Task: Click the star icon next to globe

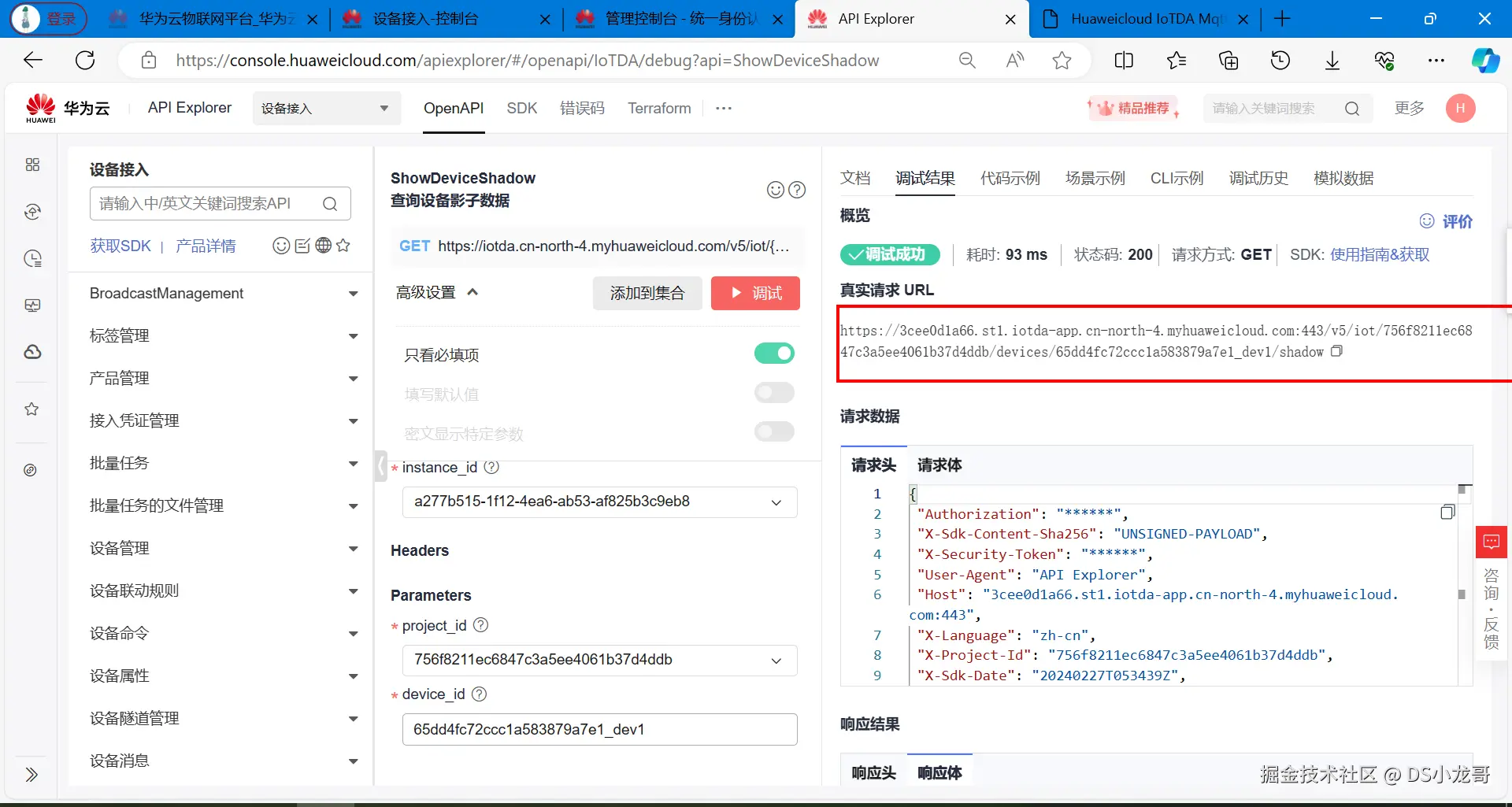Action: 343,246
